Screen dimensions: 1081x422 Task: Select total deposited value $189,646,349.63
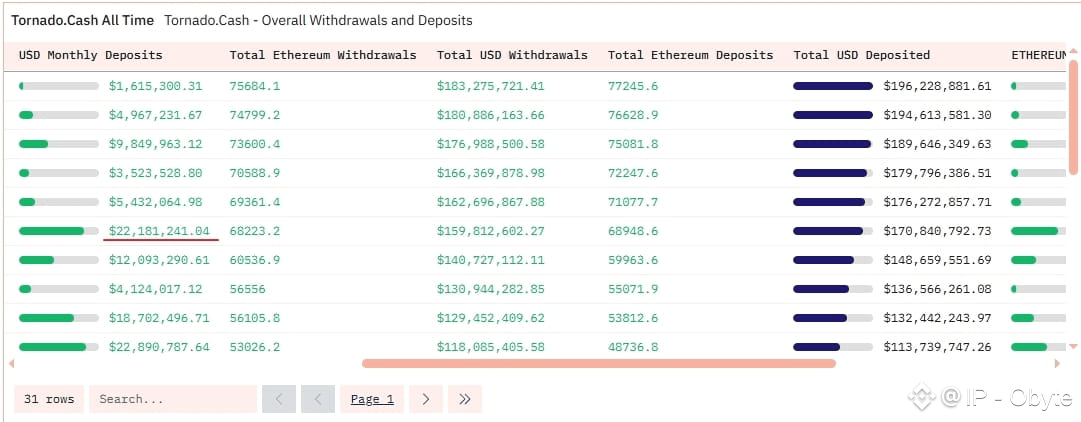pos(938,144)
